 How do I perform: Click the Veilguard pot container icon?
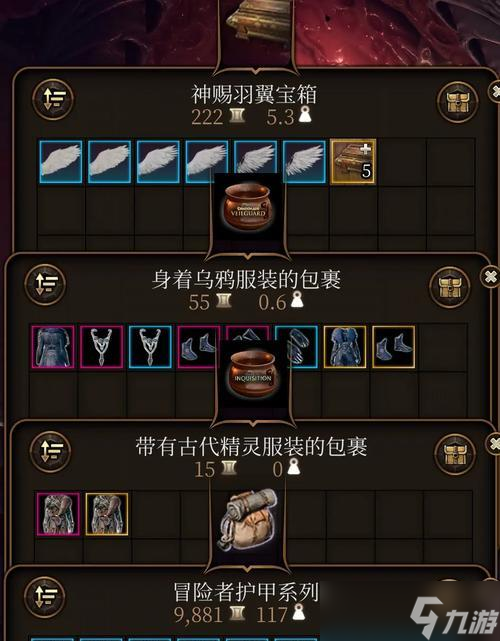[248, 207]
